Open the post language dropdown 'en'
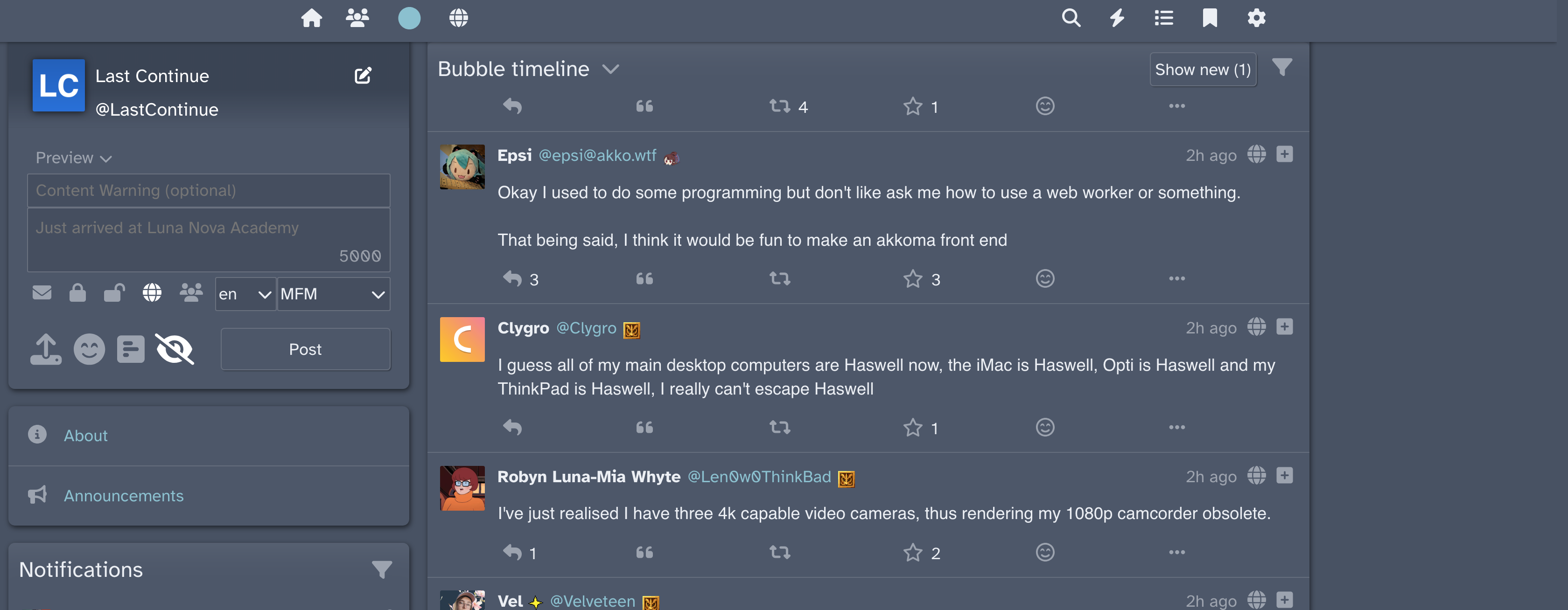Viewport: 1568px width, 610px height. point(245,294)
